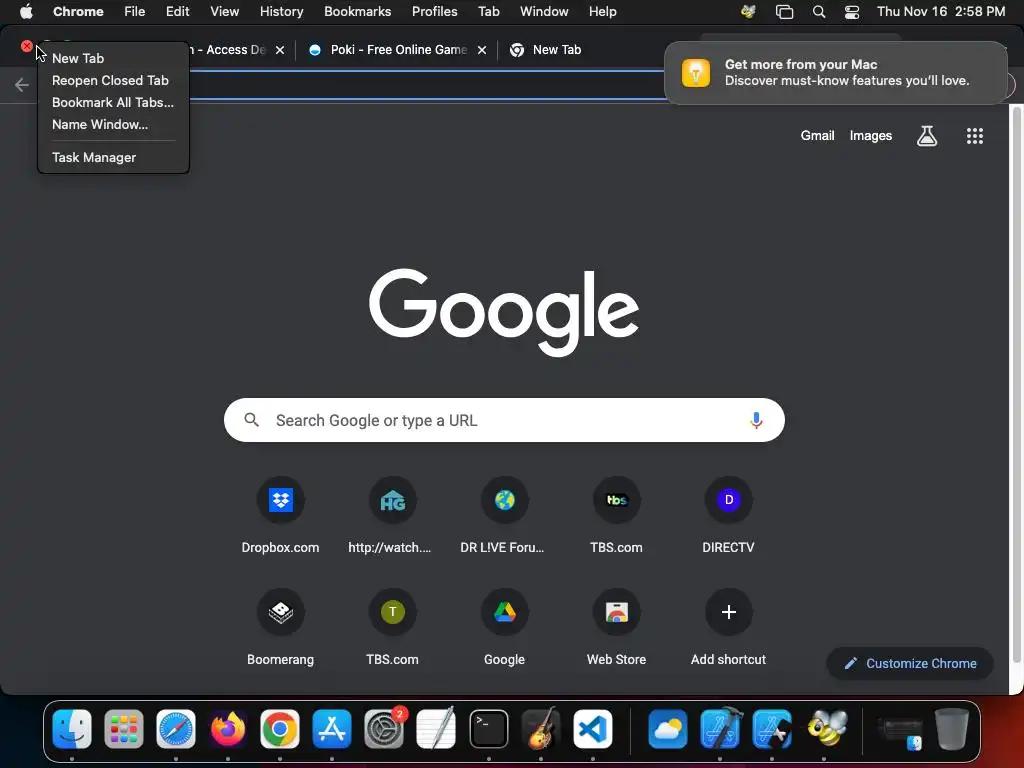
Task: Open System Settings with badge in Dock
Action: coord(384,729)
